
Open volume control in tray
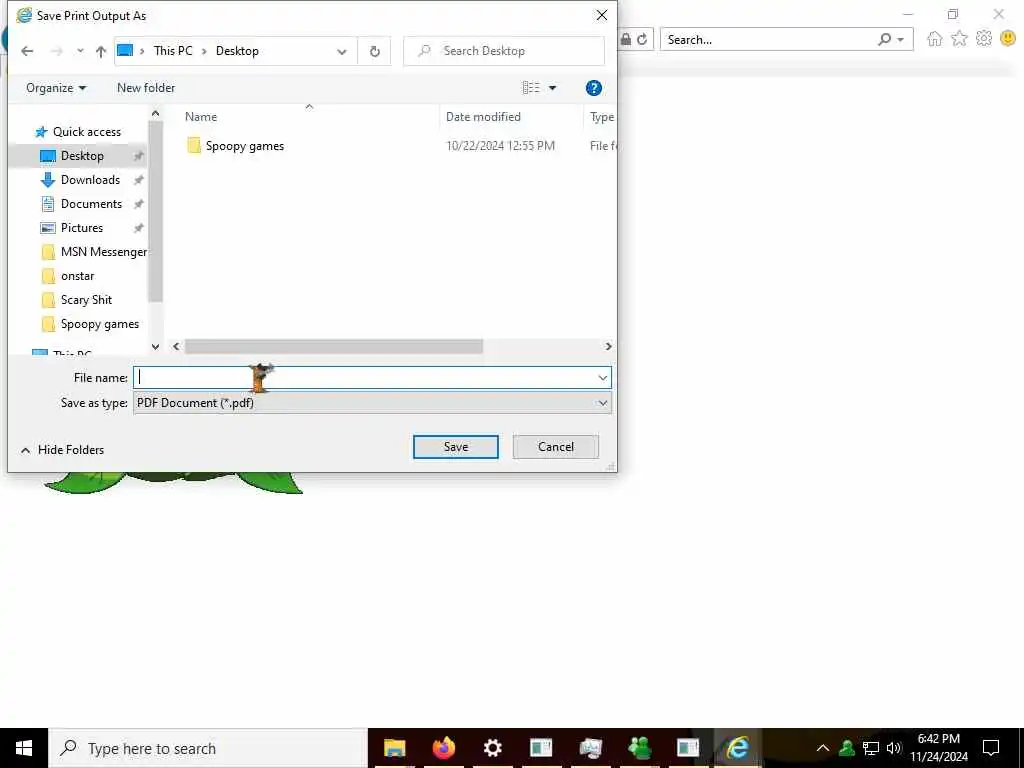coord(894,748)
